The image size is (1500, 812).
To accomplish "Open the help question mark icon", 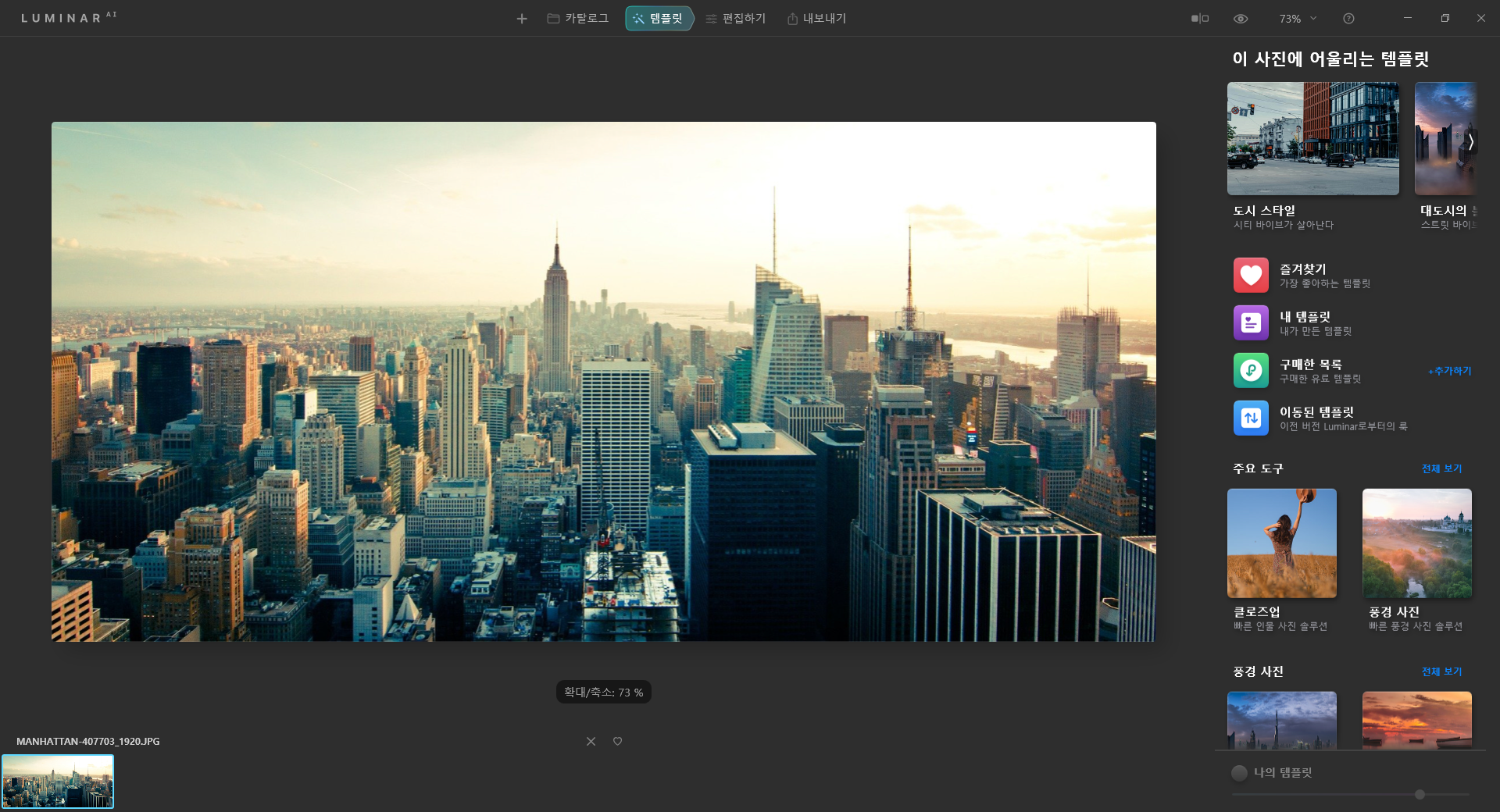I will click(x=1348, y=19).
